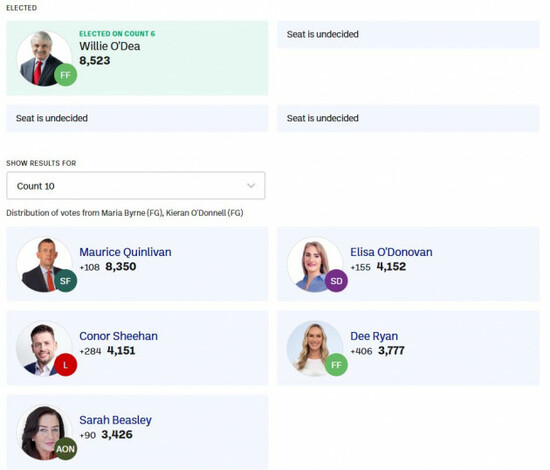
Task: Click the FF party badge on Willie O'Dea
Action: point(66,75)
